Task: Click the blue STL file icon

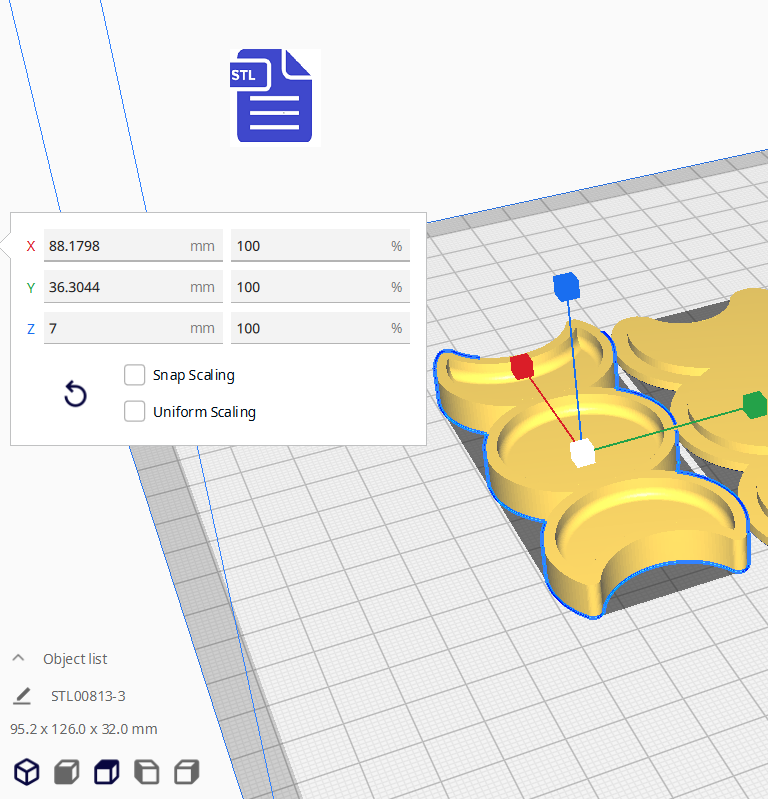Action: pos(274,96)
